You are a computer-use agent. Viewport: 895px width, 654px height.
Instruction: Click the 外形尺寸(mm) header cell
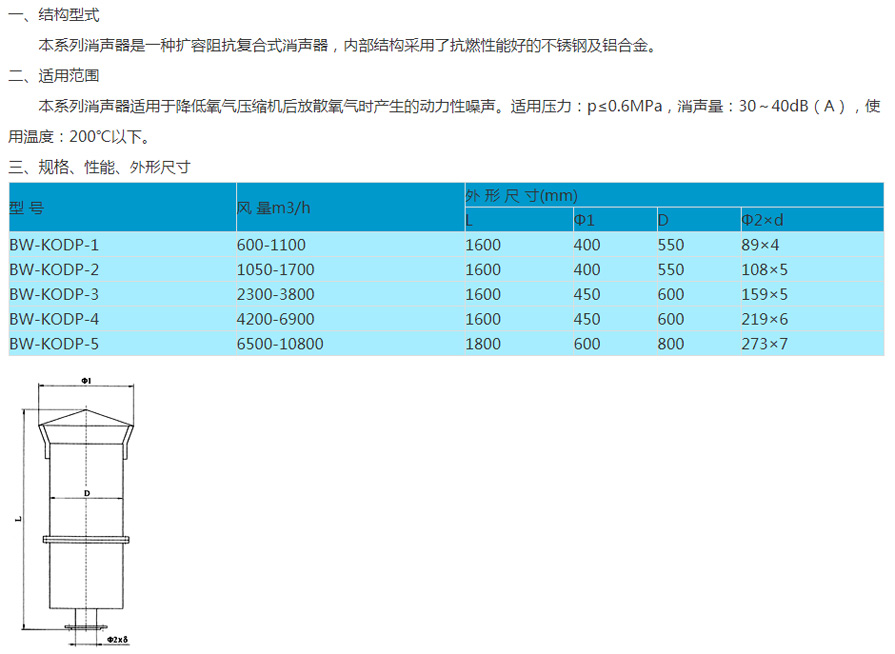pos(522,196)
